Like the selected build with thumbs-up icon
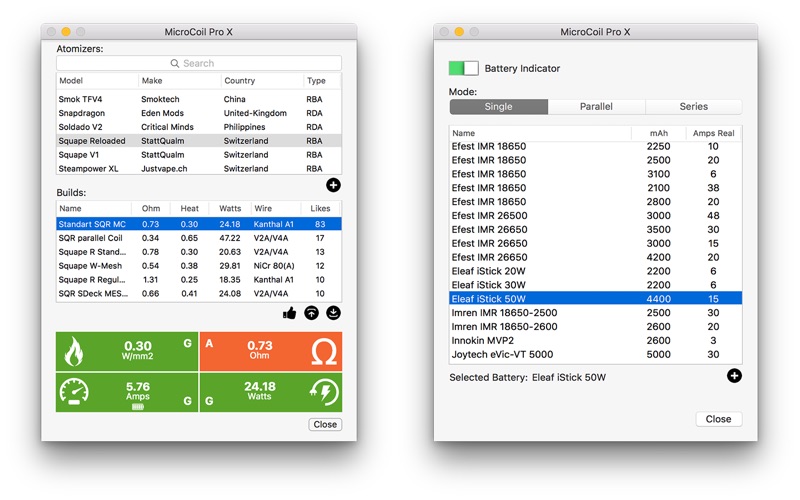Viewport: 800px width, 500px height. pos(289,313)
